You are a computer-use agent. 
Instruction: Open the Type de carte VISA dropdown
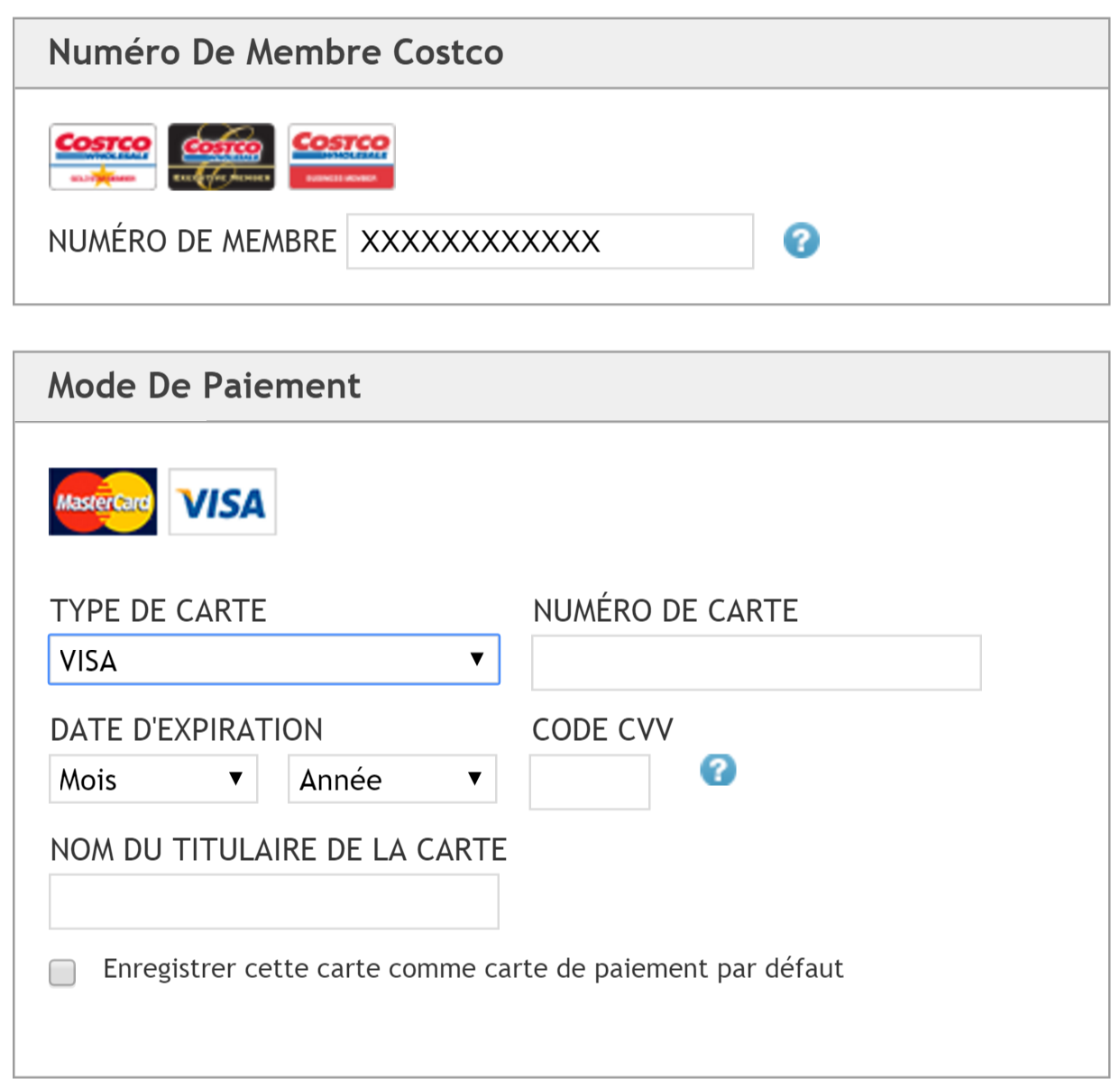click(x=274, y=660)
